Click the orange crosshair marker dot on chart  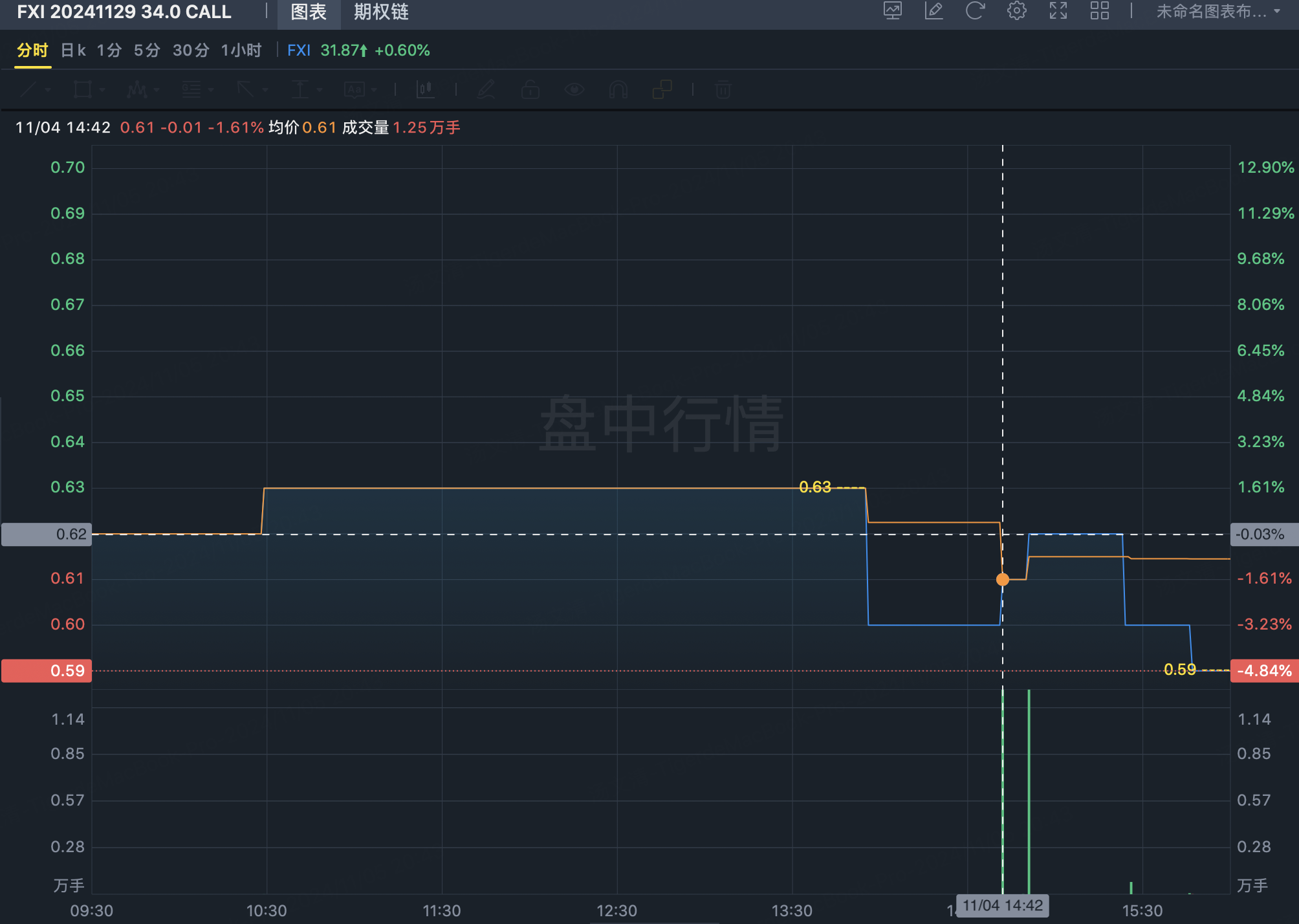pyautogui.click(x=1003, y=579)
